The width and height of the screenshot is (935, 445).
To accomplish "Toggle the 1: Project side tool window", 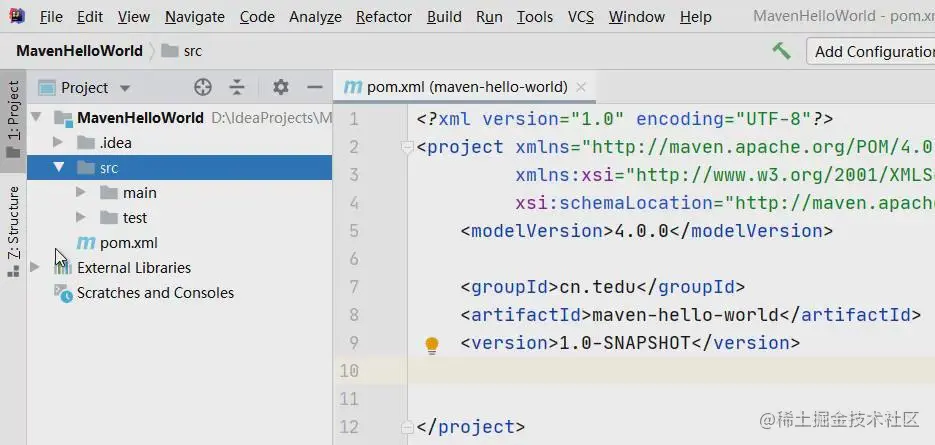I will click(13, 120).
